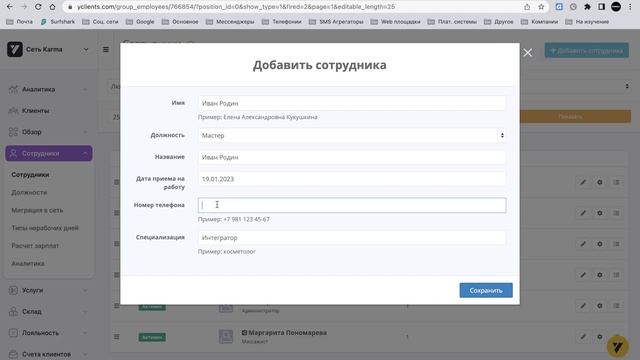Click the Склад icon in sidebar
The height and width of the screenshot is (360, 640).
pyautogui.click(x=13, y=311)
